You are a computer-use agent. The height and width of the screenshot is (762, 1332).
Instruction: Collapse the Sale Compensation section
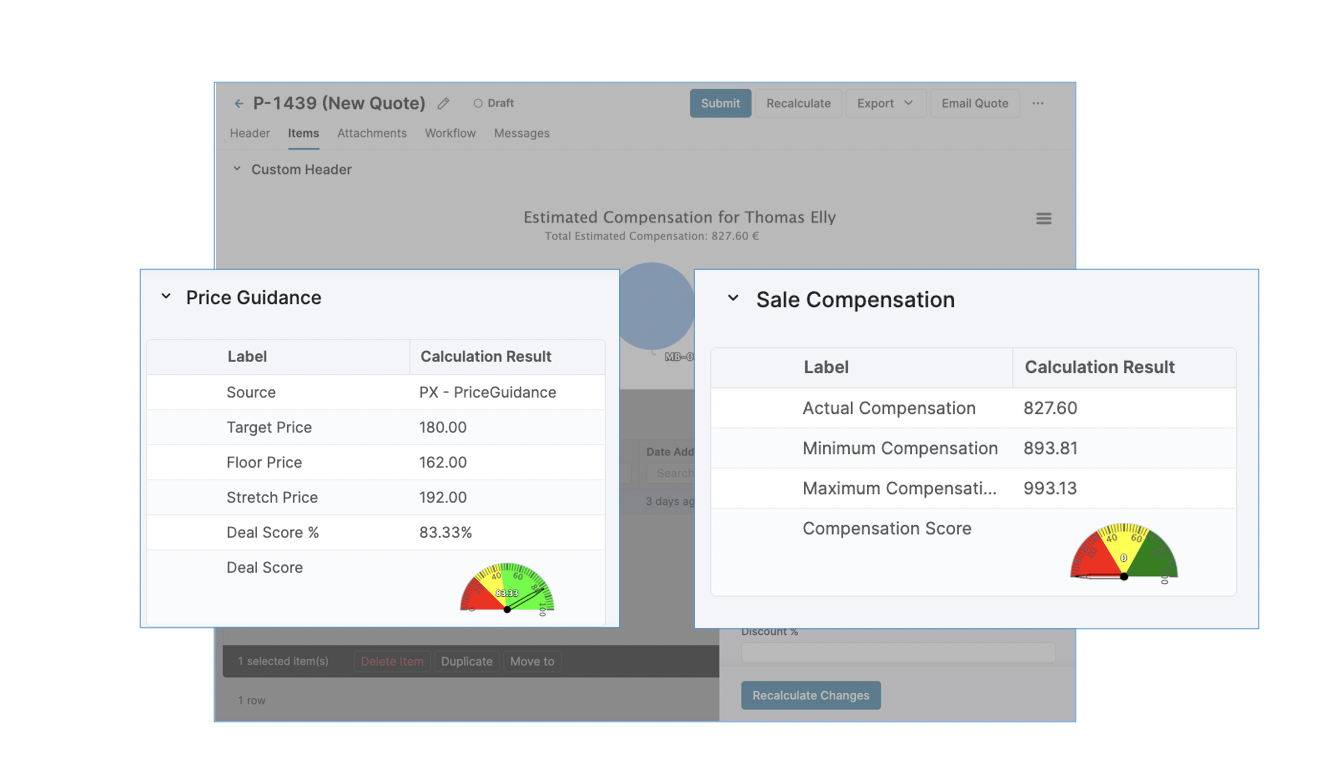[733, 299]
